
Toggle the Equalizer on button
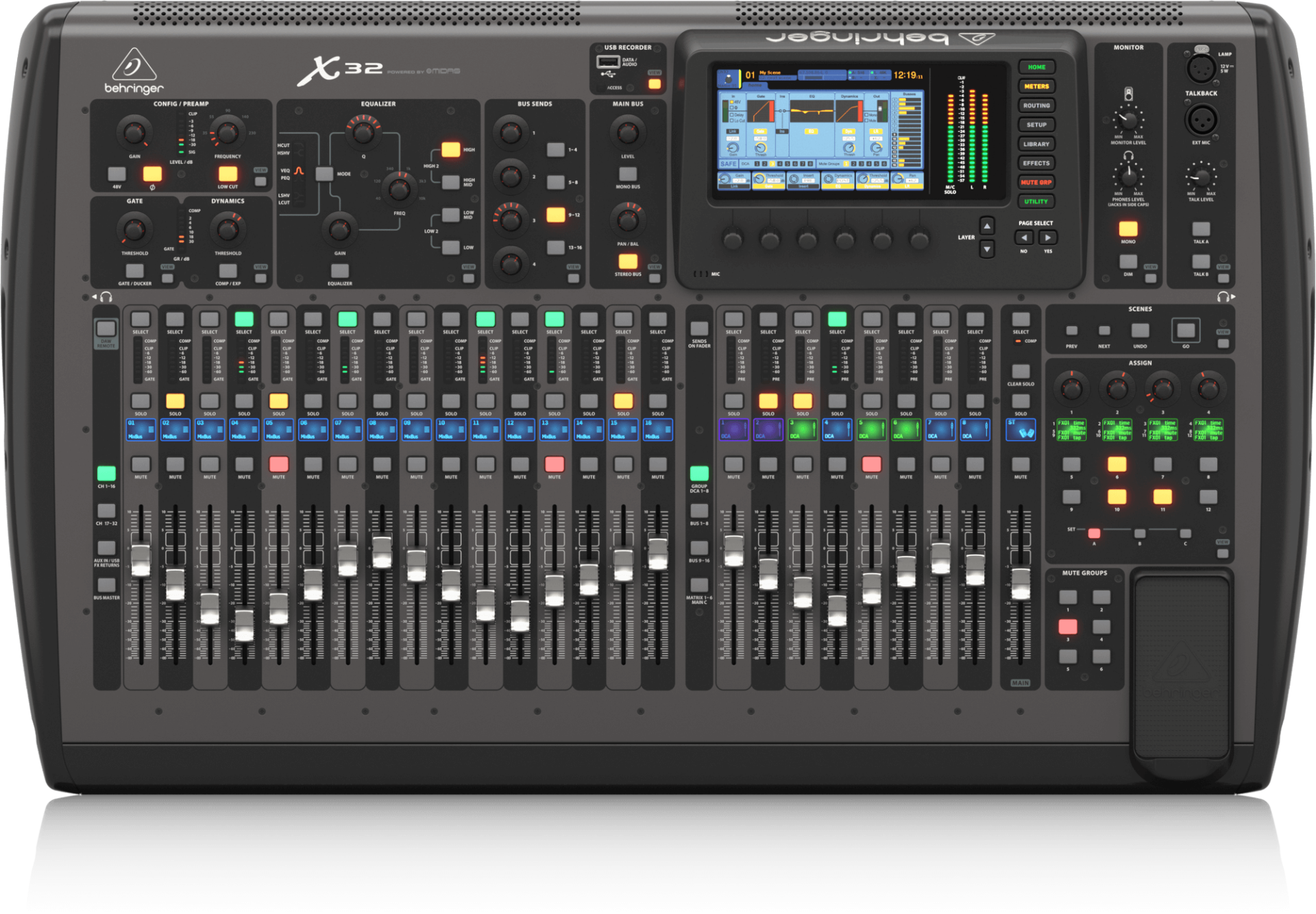340,271
